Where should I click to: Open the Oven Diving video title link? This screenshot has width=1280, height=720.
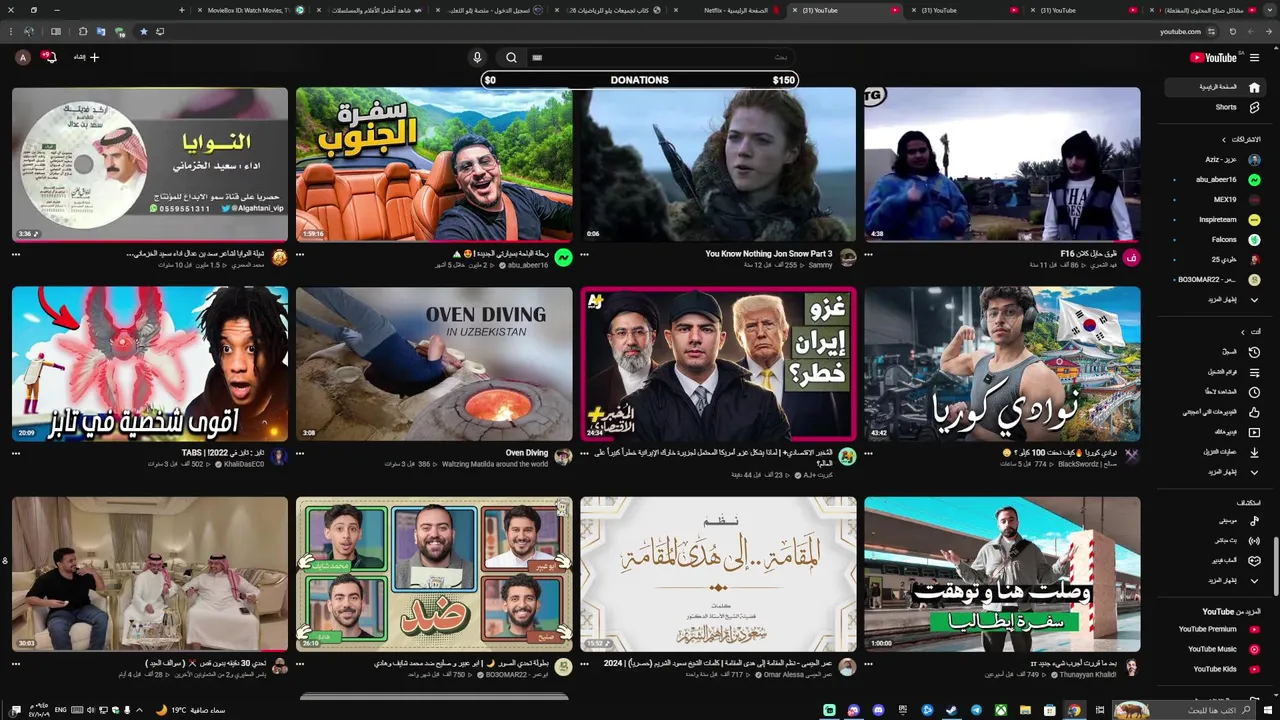(527, 453)
